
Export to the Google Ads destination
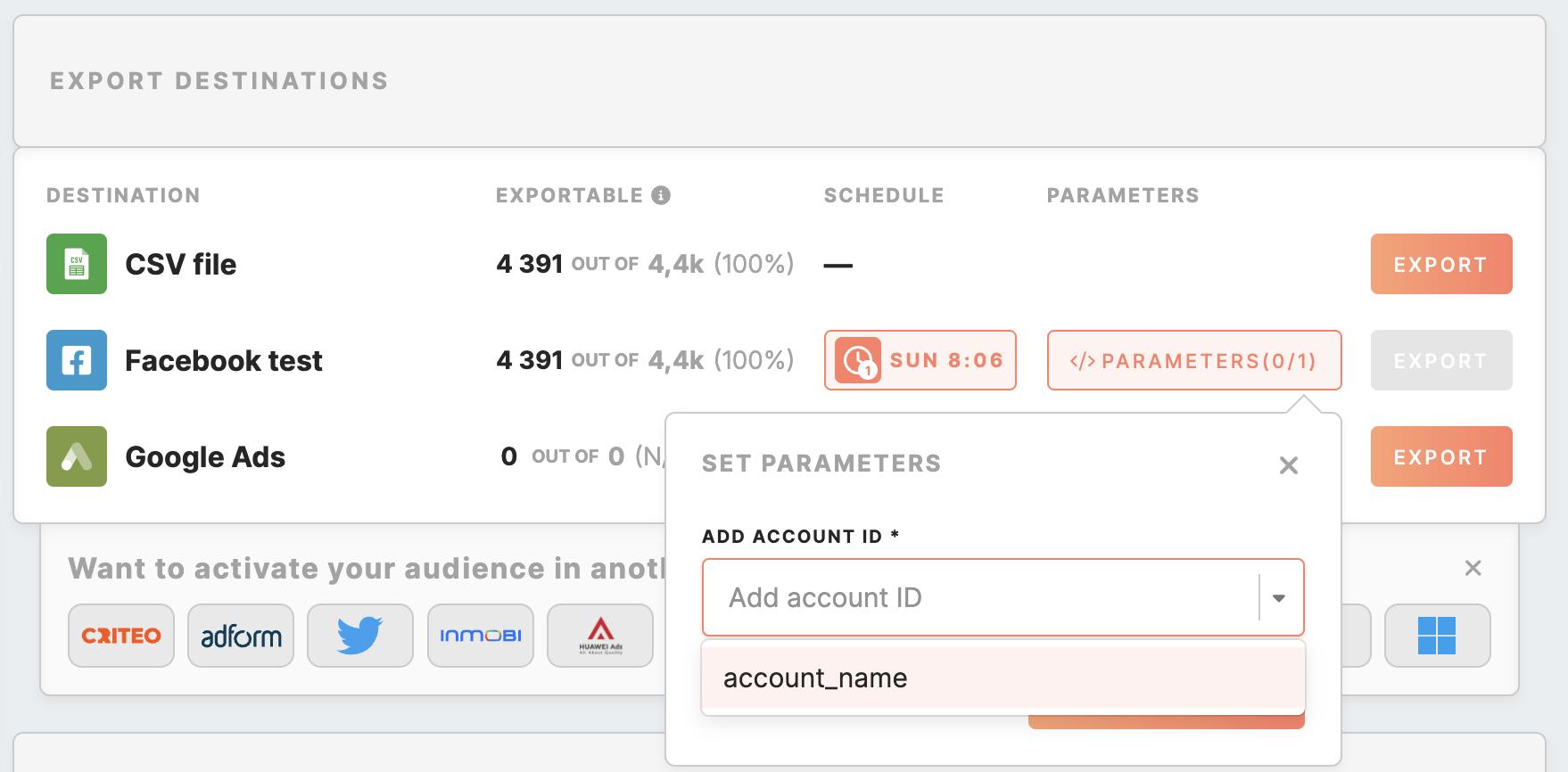(1440, 456)
